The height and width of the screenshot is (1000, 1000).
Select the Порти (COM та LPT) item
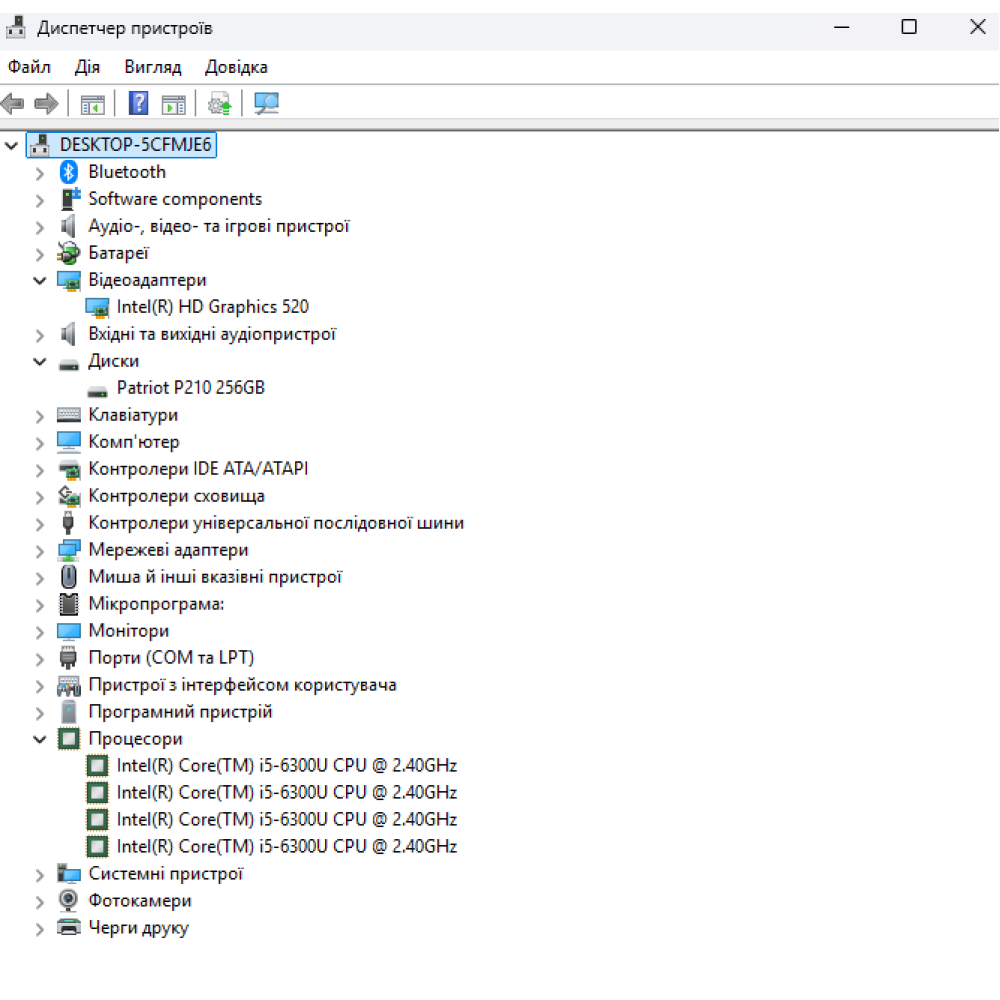click(x=171, y=658)
